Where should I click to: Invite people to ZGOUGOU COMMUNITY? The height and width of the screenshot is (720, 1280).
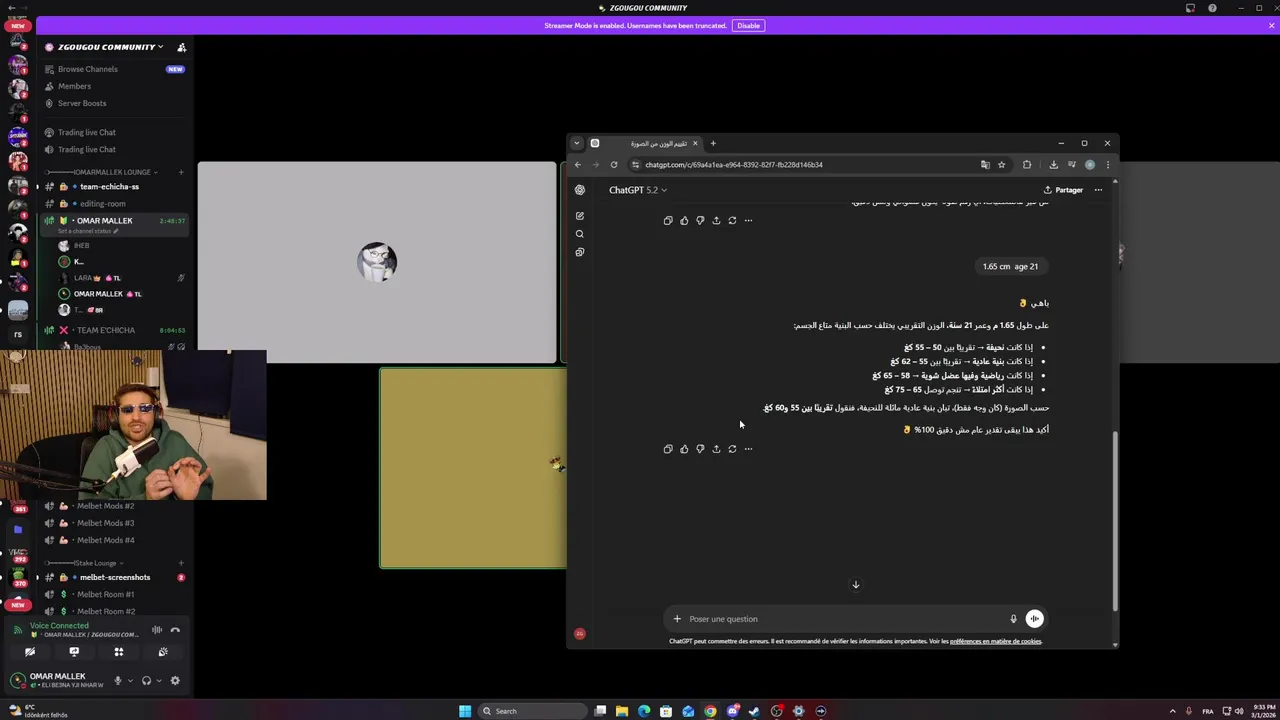click(181, 47)
